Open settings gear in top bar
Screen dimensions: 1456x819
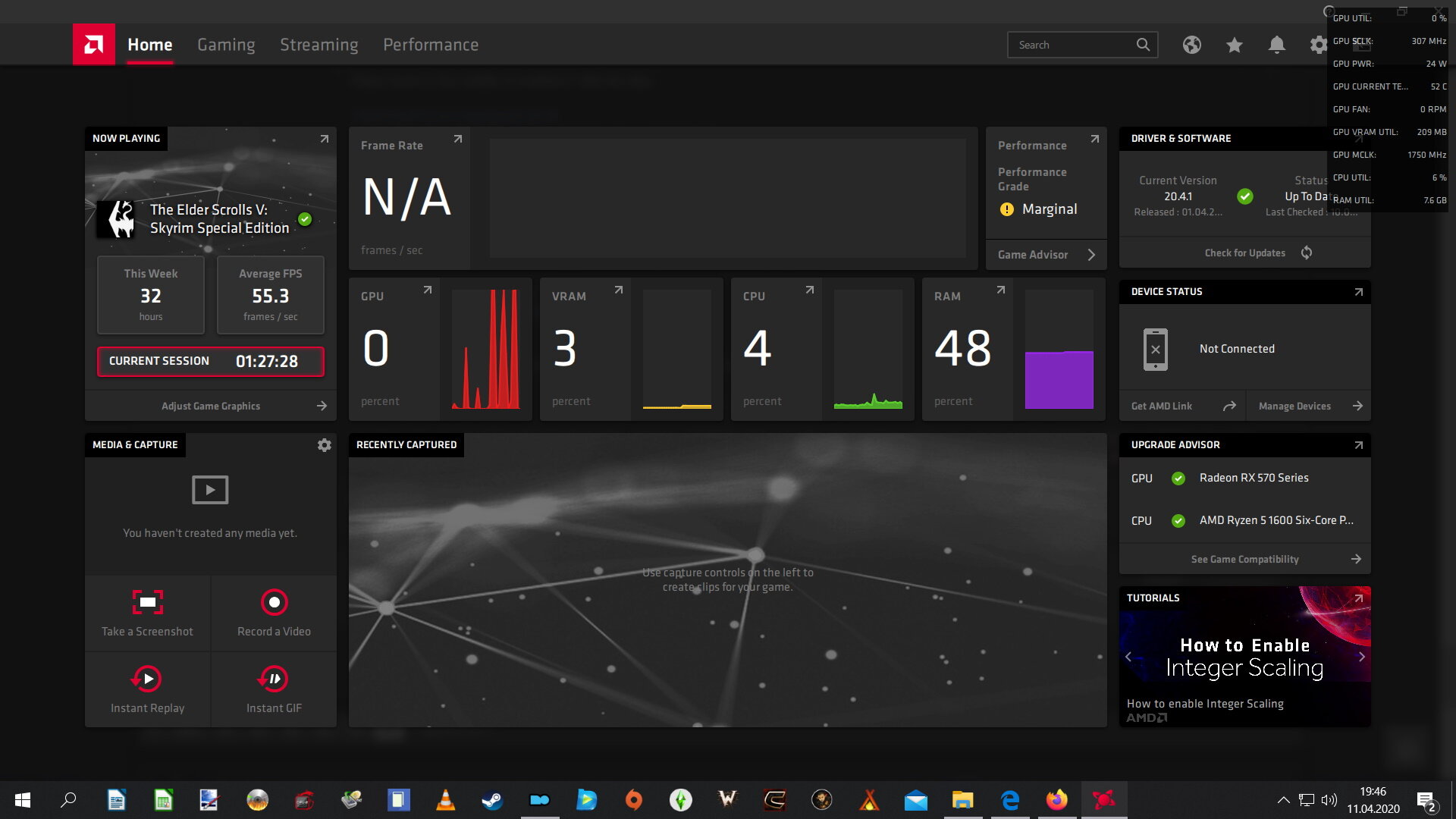pyautogui.click(x=1319, y=45)
